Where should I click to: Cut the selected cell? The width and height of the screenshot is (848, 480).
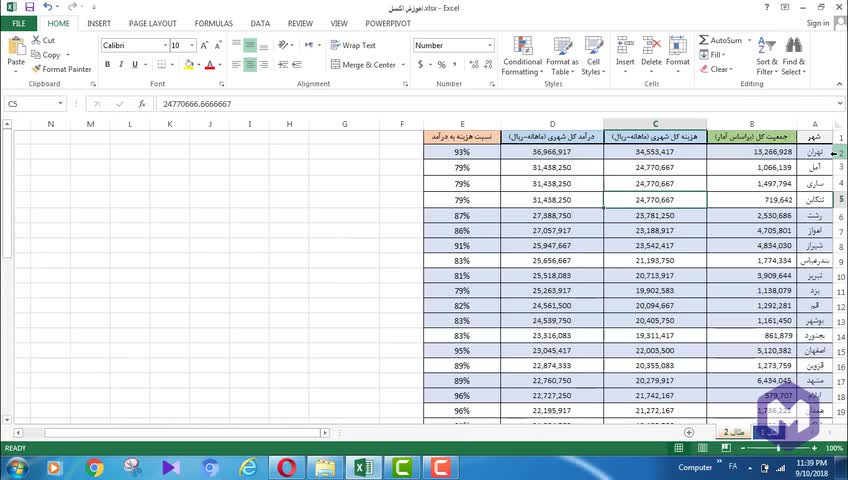43,40
